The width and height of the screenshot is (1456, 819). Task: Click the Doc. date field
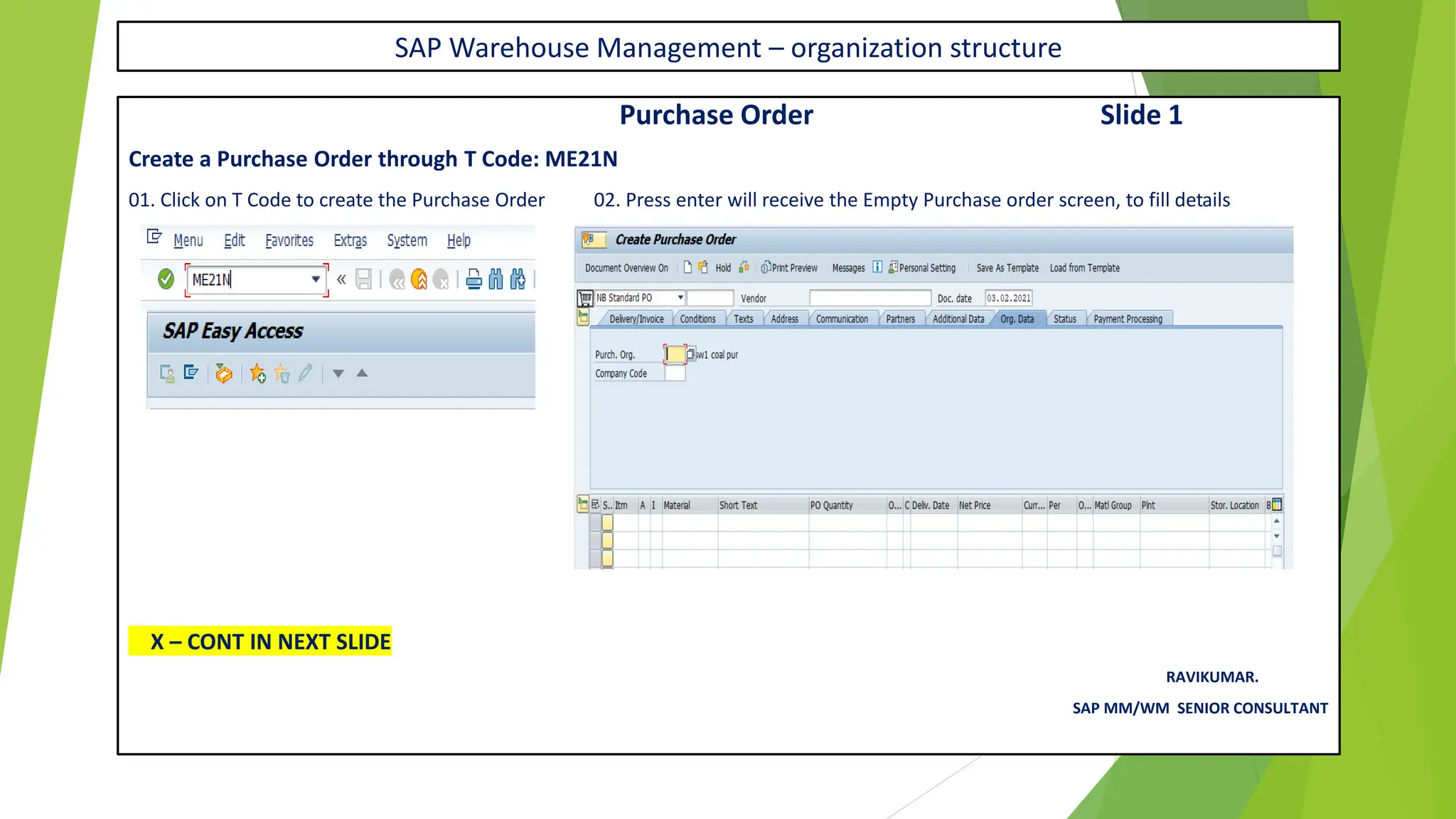(1008, 298)
